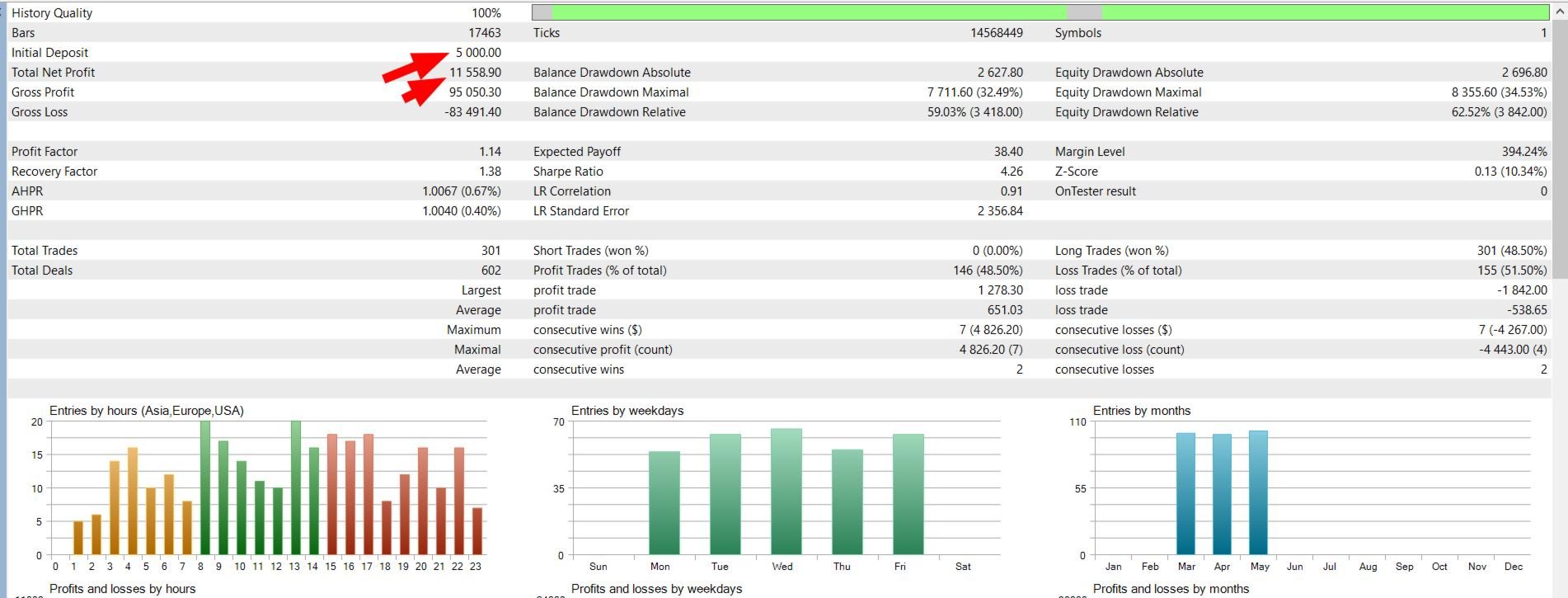1568x598 pixels.
Task: Select the "4.26" Sharpe ratio value
Action: 1012,172
